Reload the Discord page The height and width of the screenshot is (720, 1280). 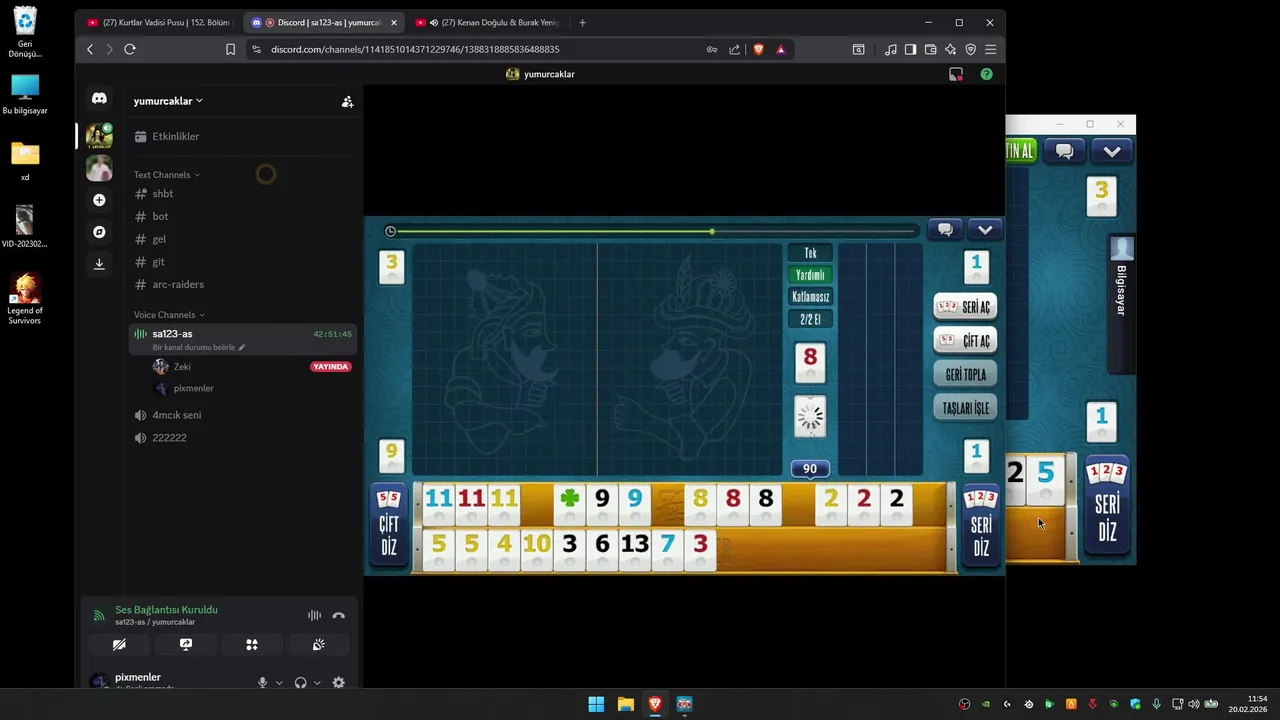[130, 49]
